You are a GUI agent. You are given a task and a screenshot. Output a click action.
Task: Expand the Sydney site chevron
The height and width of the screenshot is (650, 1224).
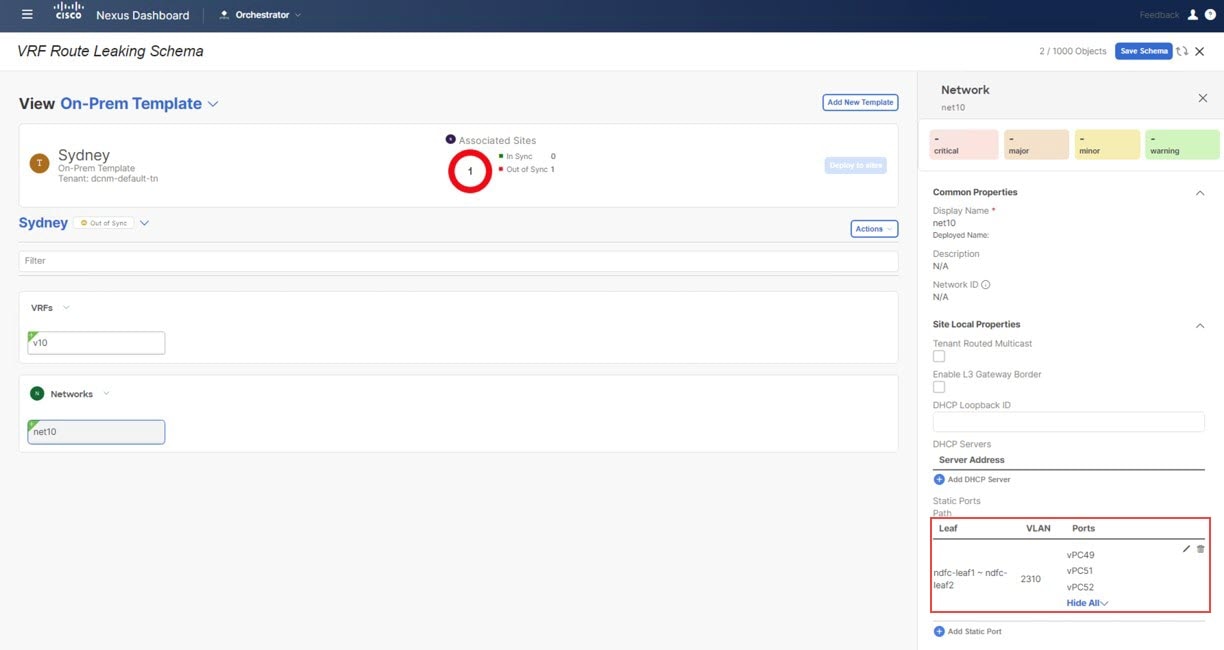click(x=144, y=223)
